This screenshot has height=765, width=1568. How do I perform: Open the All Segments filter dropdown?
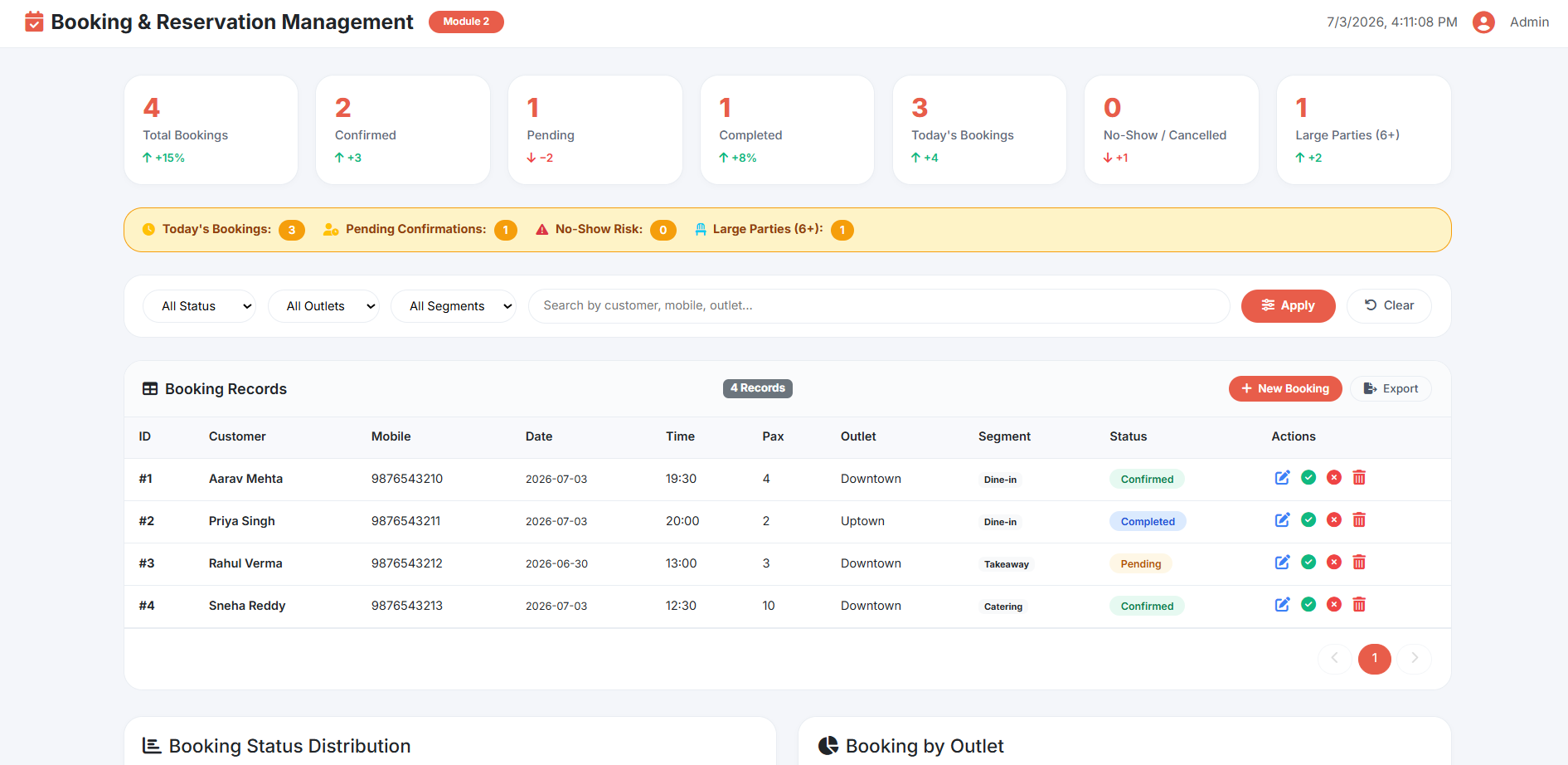point(454,306)
